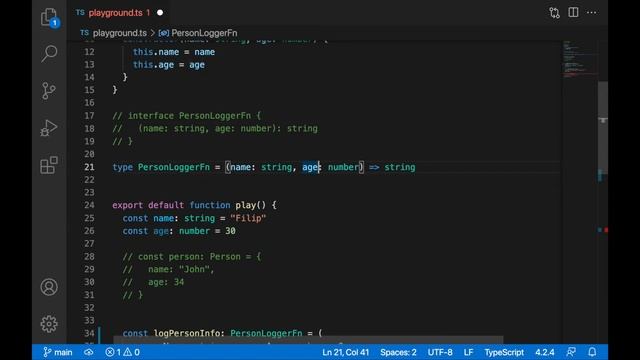Click the feedback icon in status bar
Screen dimensions: 640x360
(571, 352)
